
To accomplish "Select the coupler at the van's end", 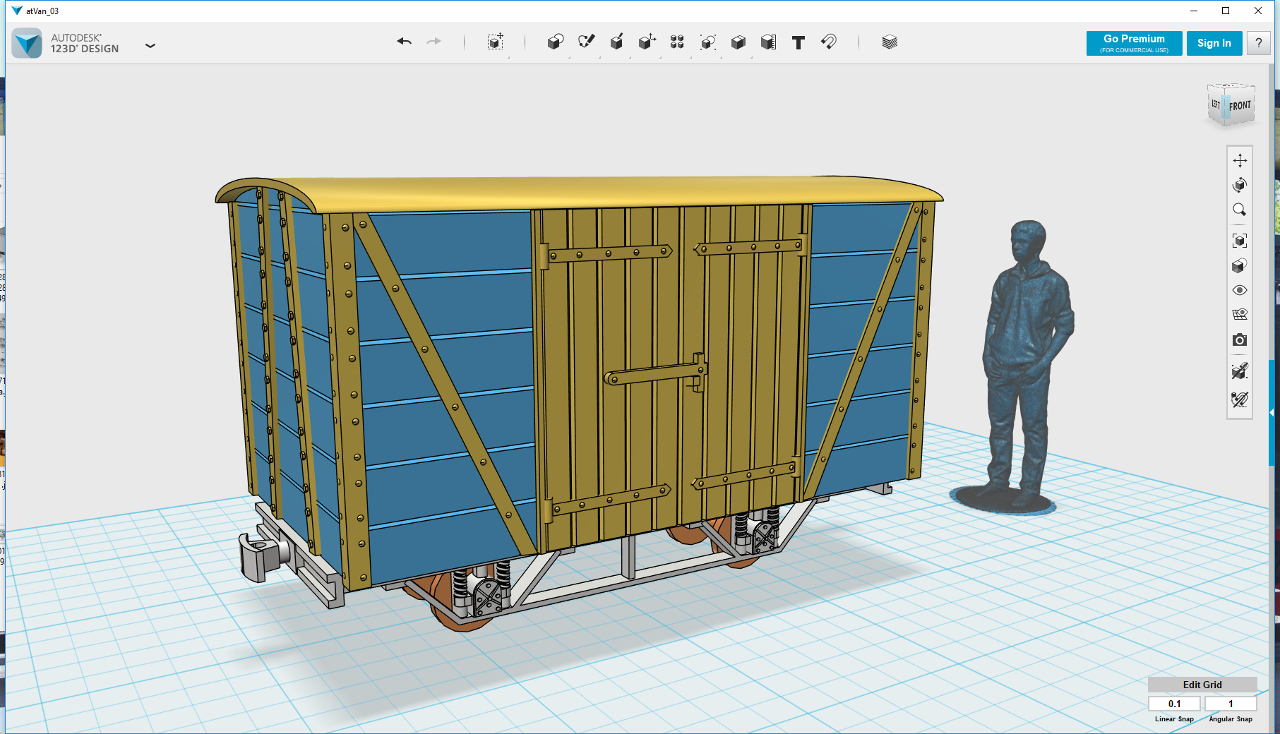I will pos(263,555).
